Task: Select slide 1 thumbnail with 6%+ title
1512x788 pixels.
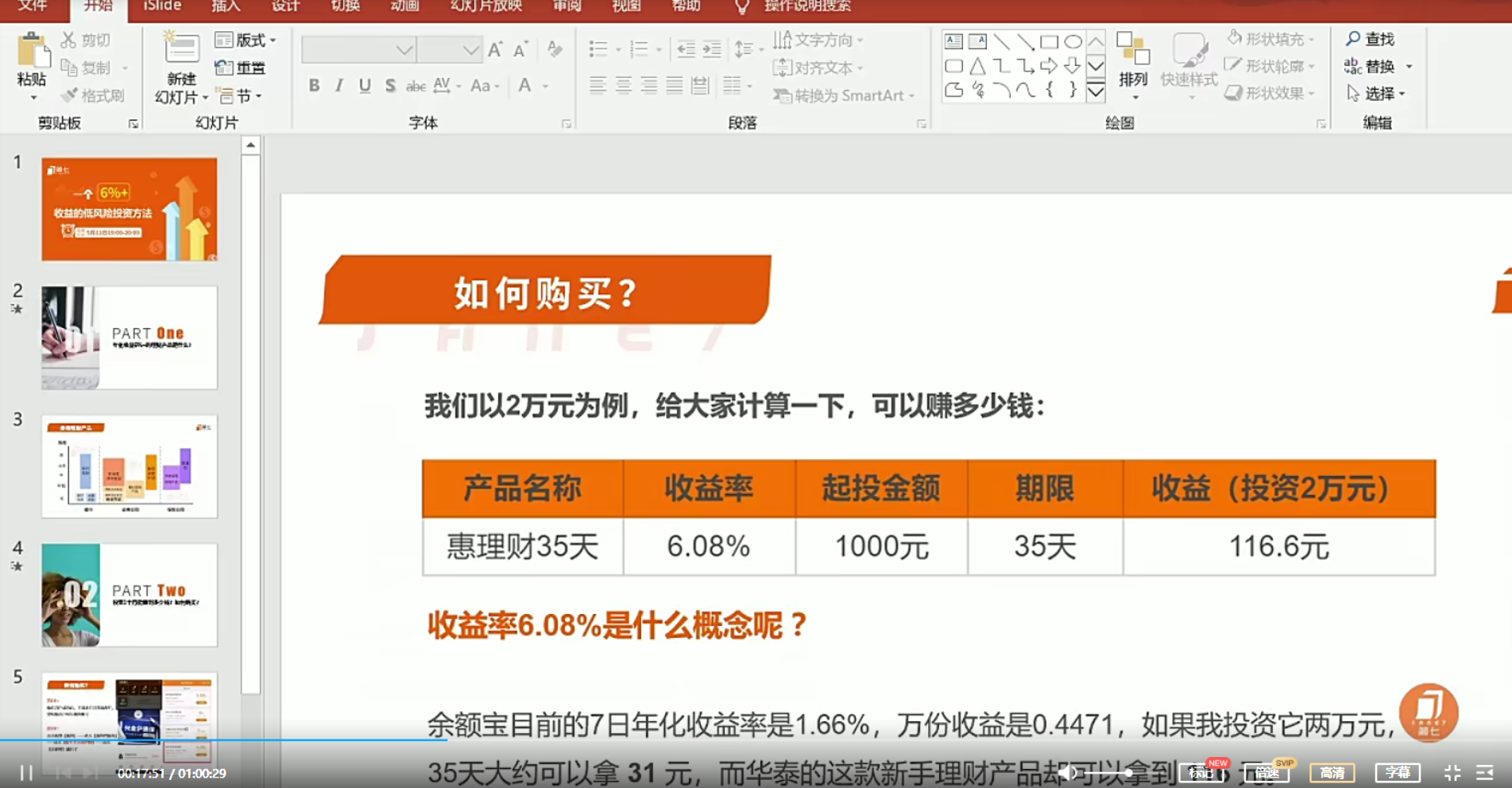Action: click(130, 209)
